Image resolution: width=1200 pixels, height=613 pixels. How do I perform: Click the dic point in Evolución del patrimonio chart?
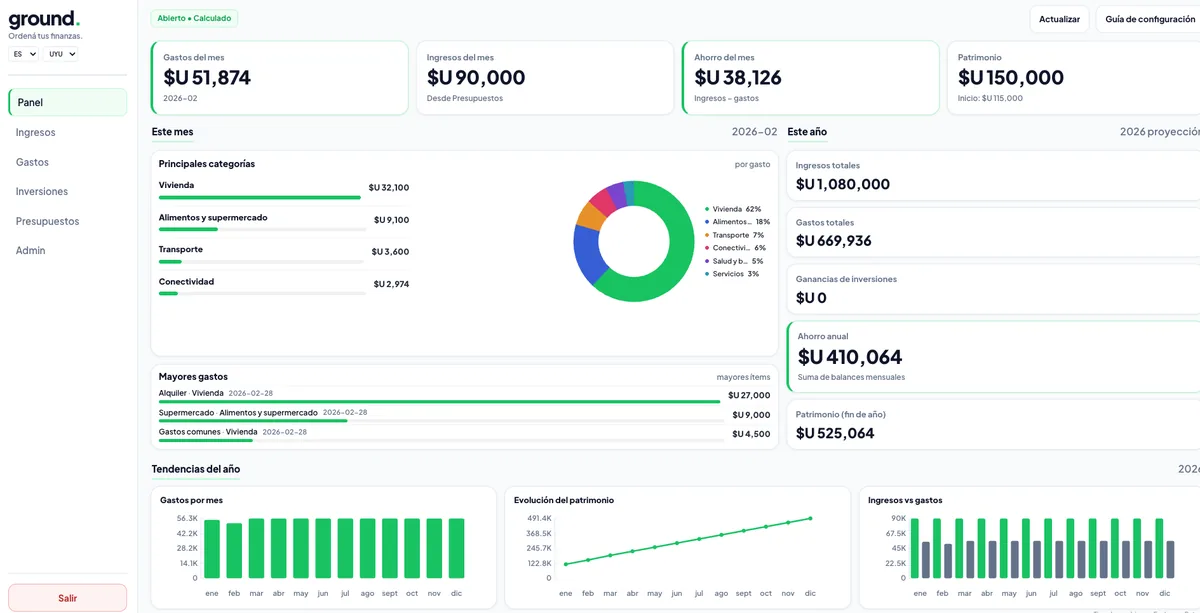tap(810, 518)
